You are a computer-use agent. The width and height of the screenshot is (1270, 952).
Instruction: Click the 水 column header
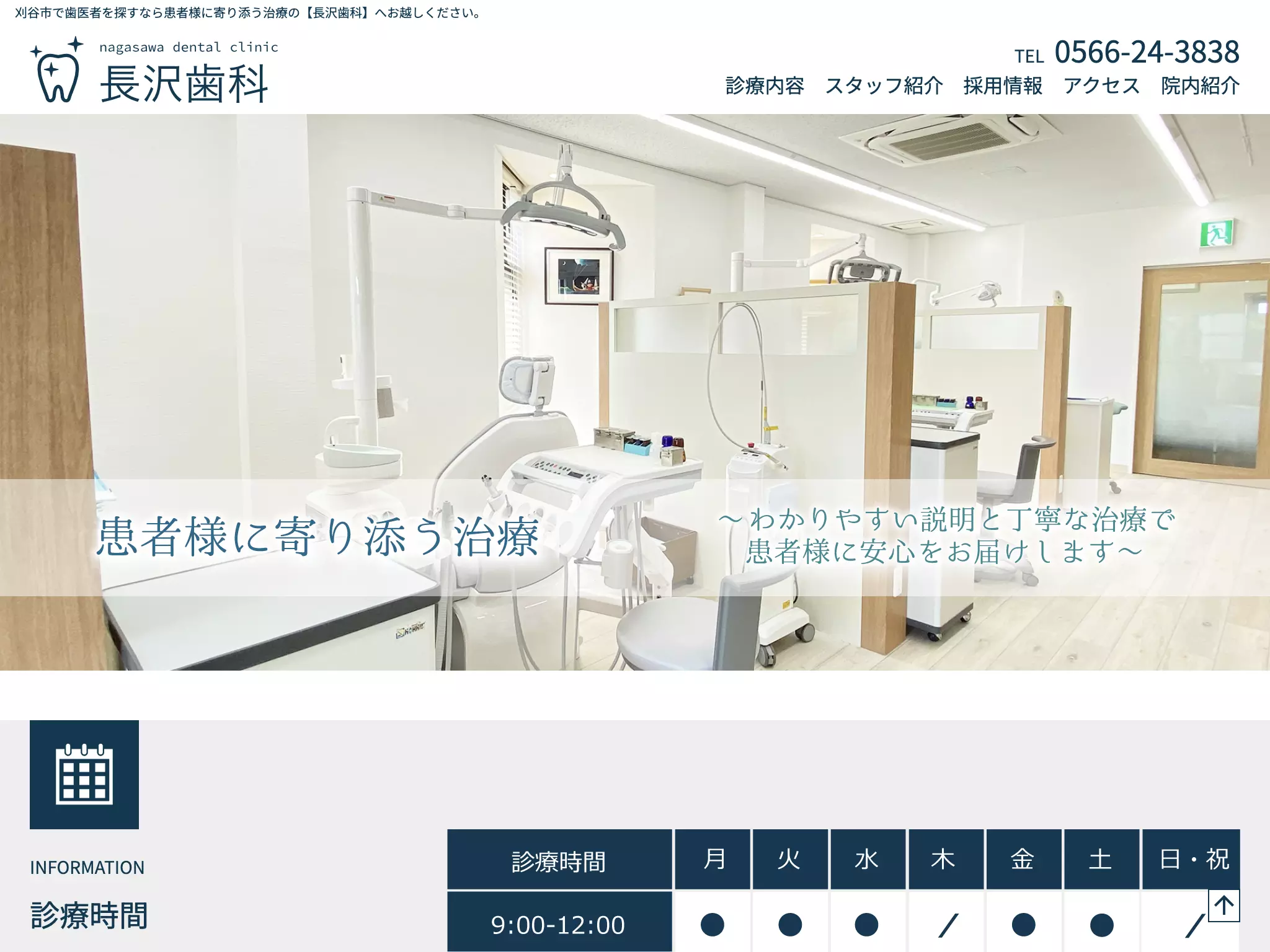tap(868, 860)
